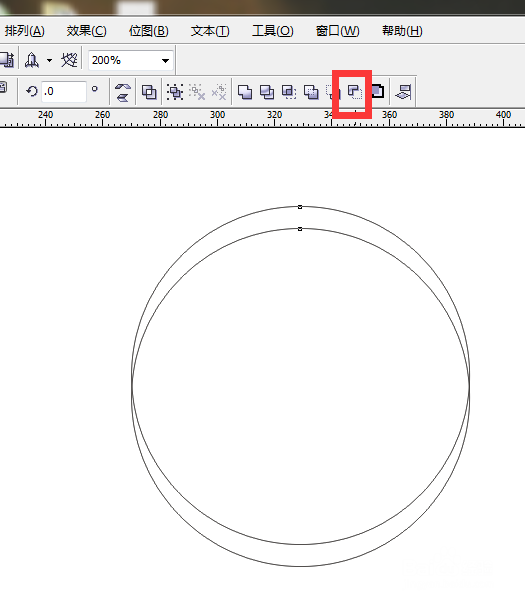
Task: Click the greyed-out Ungroup icon
Action: [197, 92]
